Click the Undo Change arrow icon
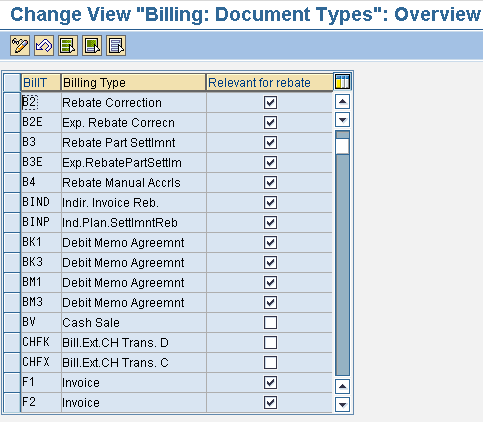The width and height of the screenshot is (483, 422). tap(44, 45)
